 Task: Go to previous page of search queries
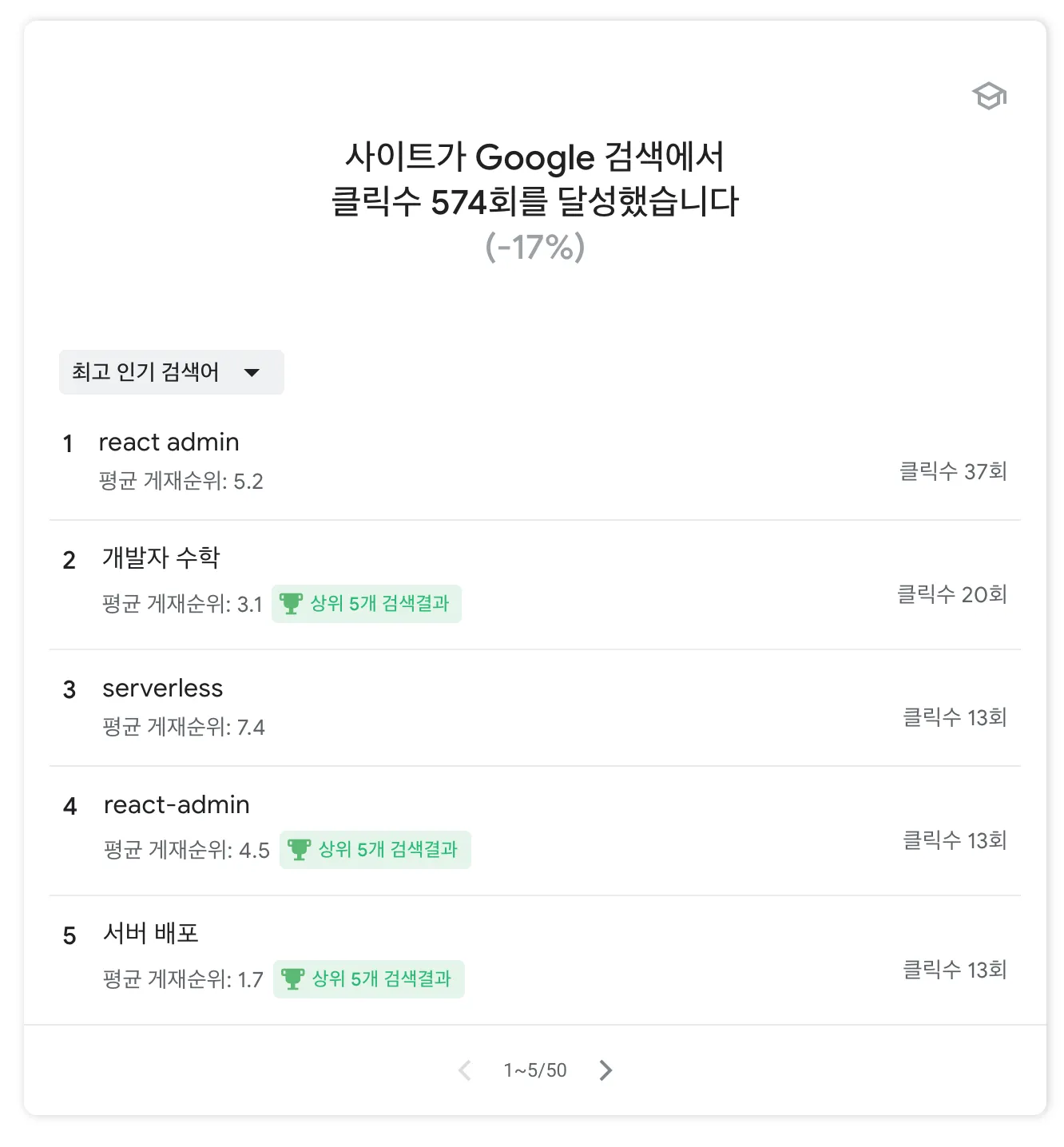pos(464,1070)
